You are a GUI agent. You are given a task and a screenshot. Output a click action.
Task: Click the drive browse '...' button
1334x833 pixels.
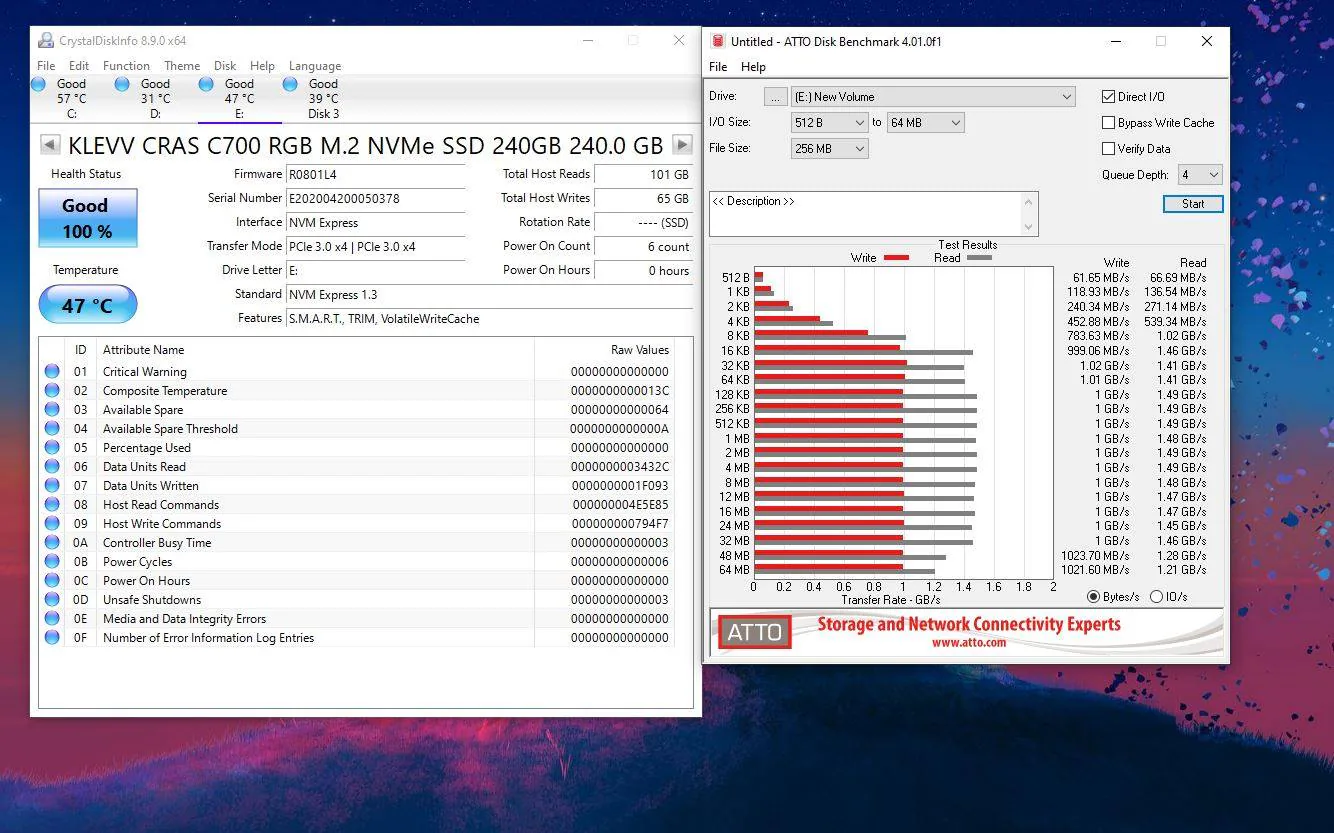(x=775, y=97)
